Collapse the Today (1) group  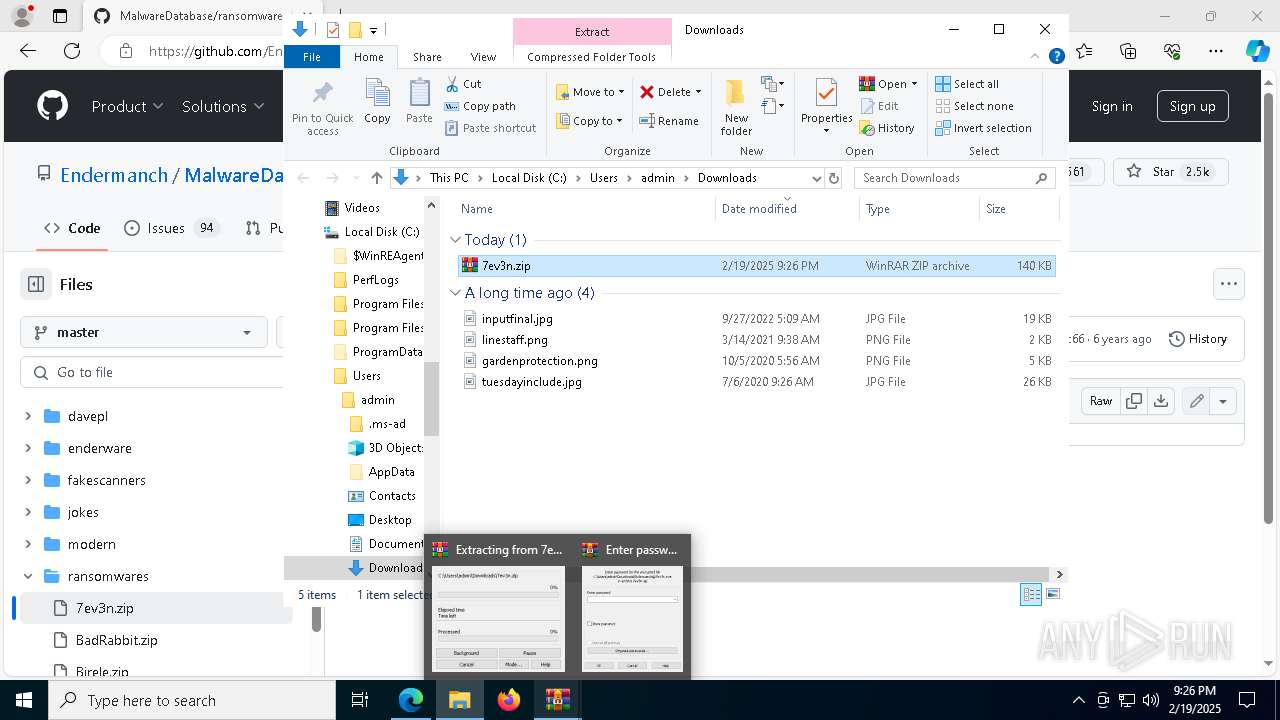456,240
